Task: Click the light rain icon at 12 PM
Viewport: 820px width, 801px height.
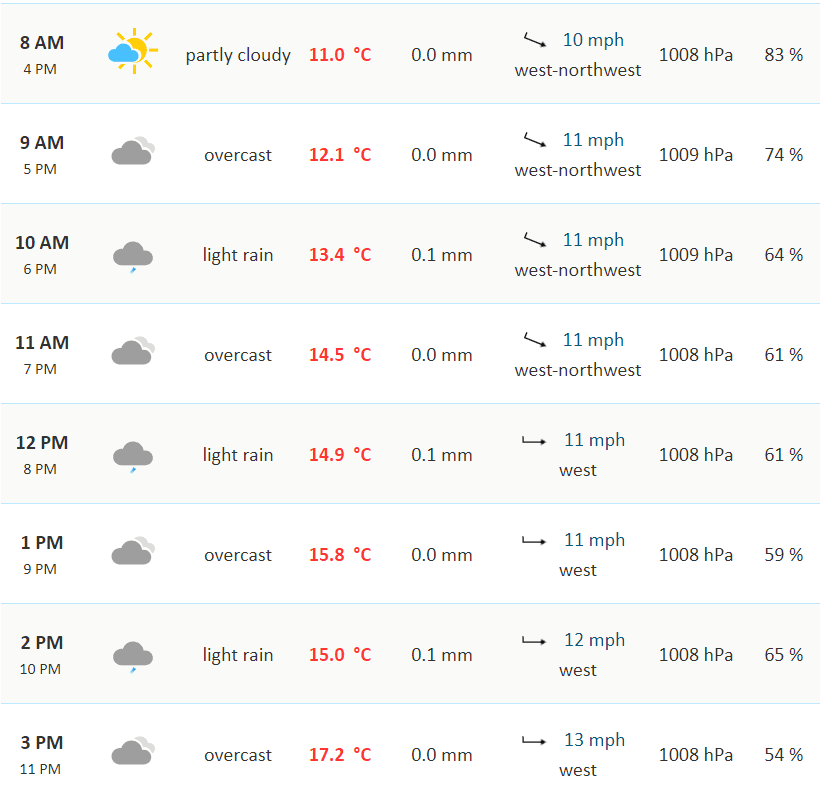Action: click(132, 456)
